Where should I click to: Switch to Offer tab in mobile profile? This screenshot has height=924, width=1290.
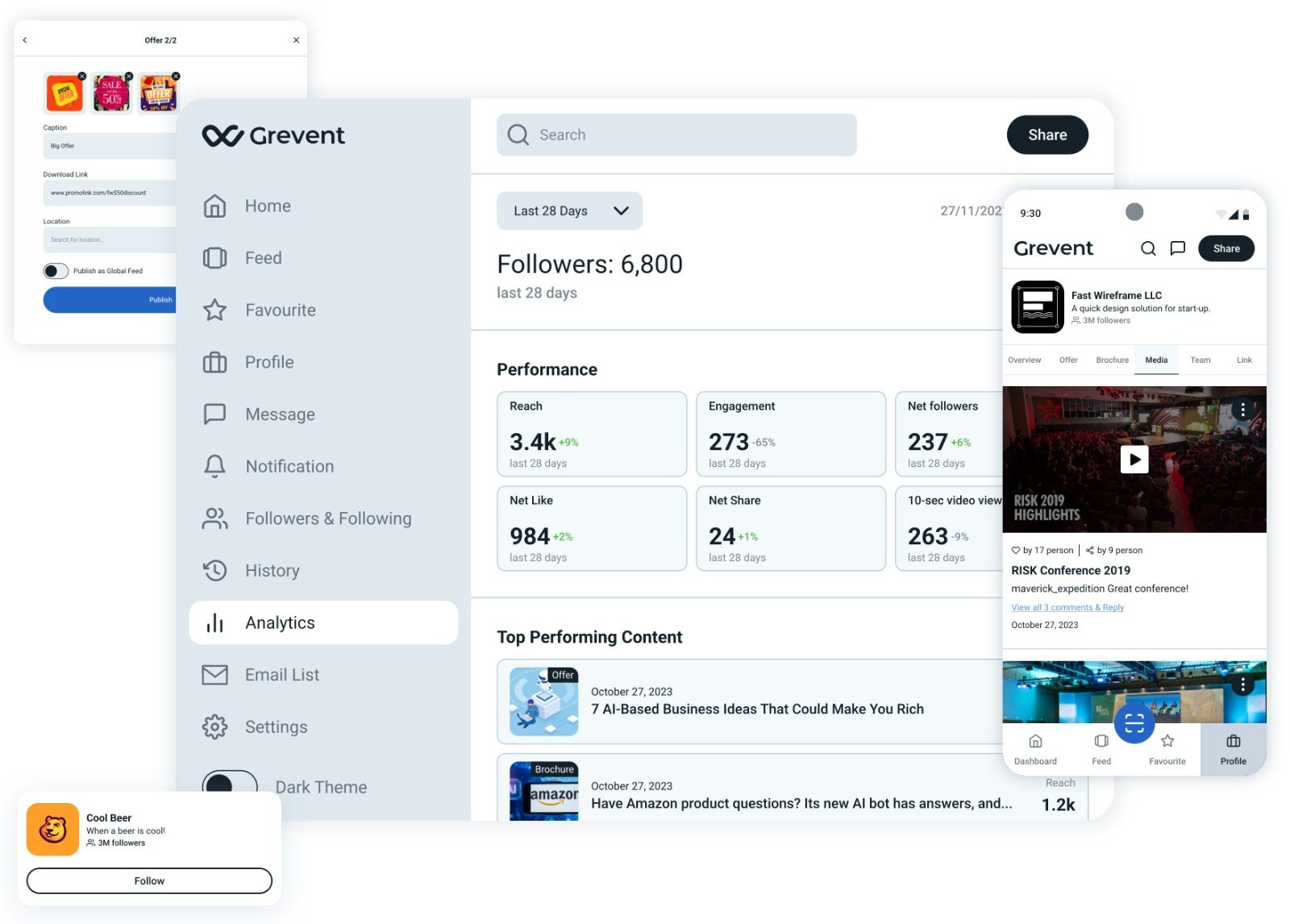pyautogui.click(x=1068, y=360)
